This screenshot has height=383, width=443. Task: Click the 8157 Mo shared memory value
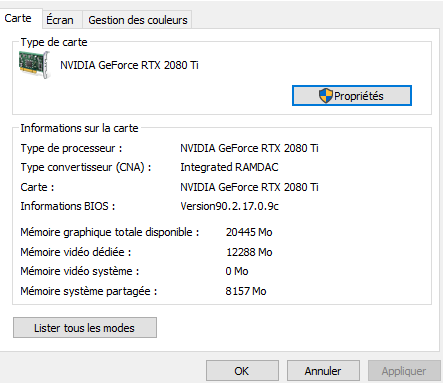coord(246,291)
